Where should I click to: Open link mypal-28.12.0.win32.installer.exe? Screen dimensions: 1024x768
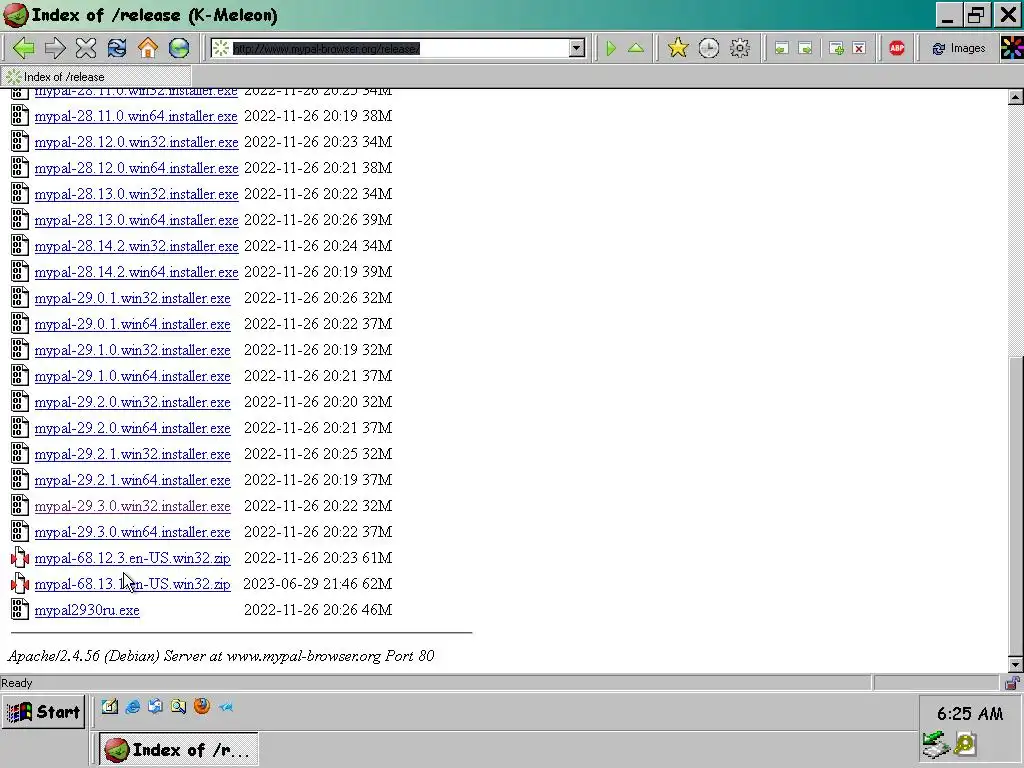click(x=136, y=142)
